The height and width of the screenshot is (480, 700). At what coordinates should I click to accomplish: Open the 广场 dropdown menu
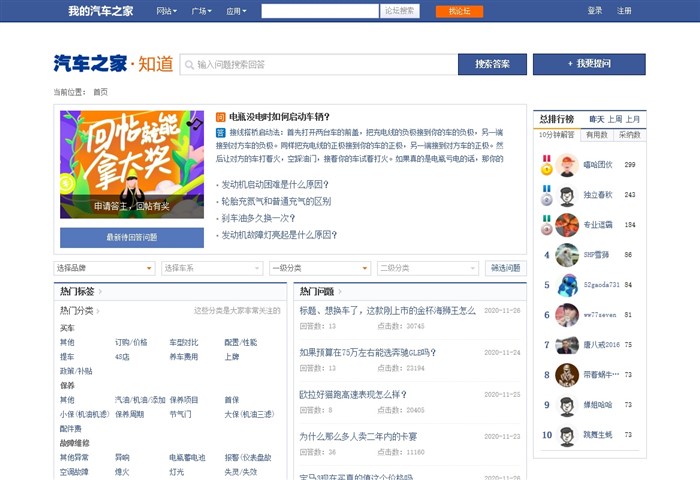[201, 11]
